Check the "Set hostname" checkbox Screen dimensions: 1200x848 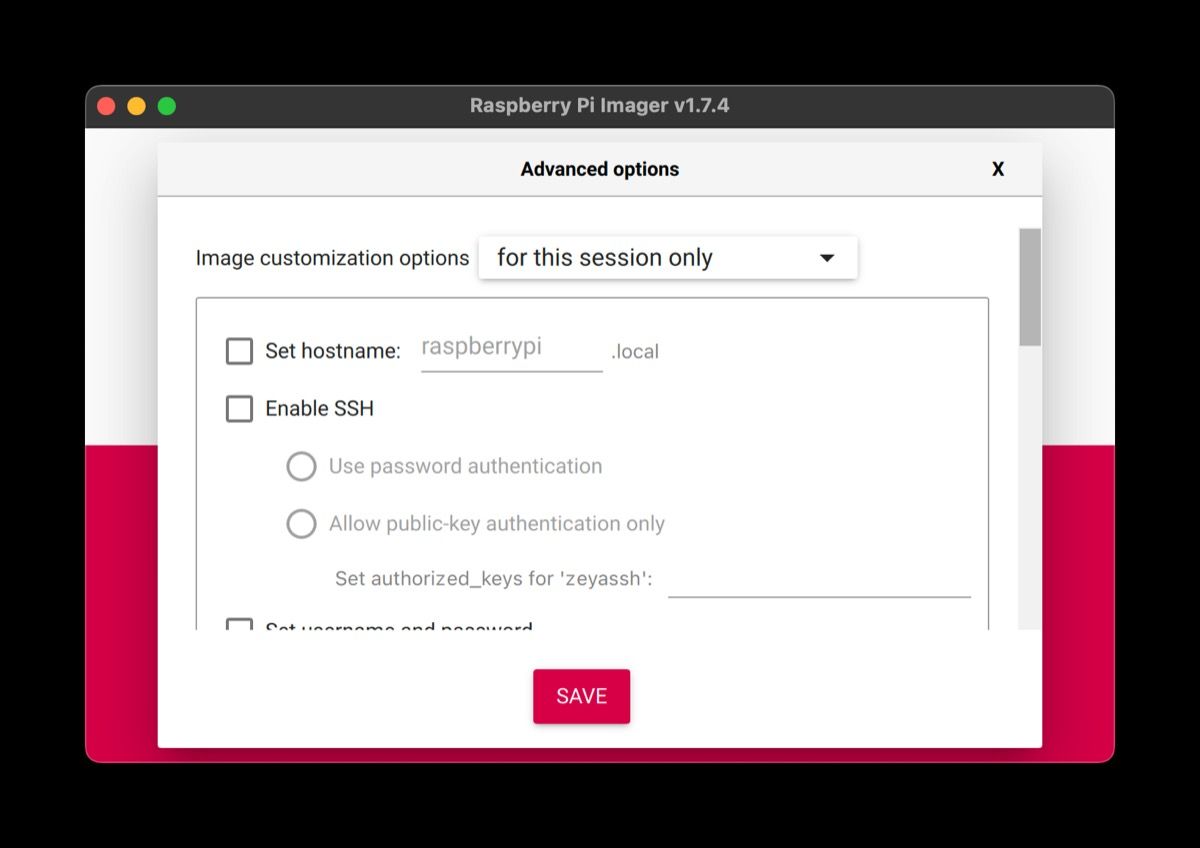click(x=239, y=351)
